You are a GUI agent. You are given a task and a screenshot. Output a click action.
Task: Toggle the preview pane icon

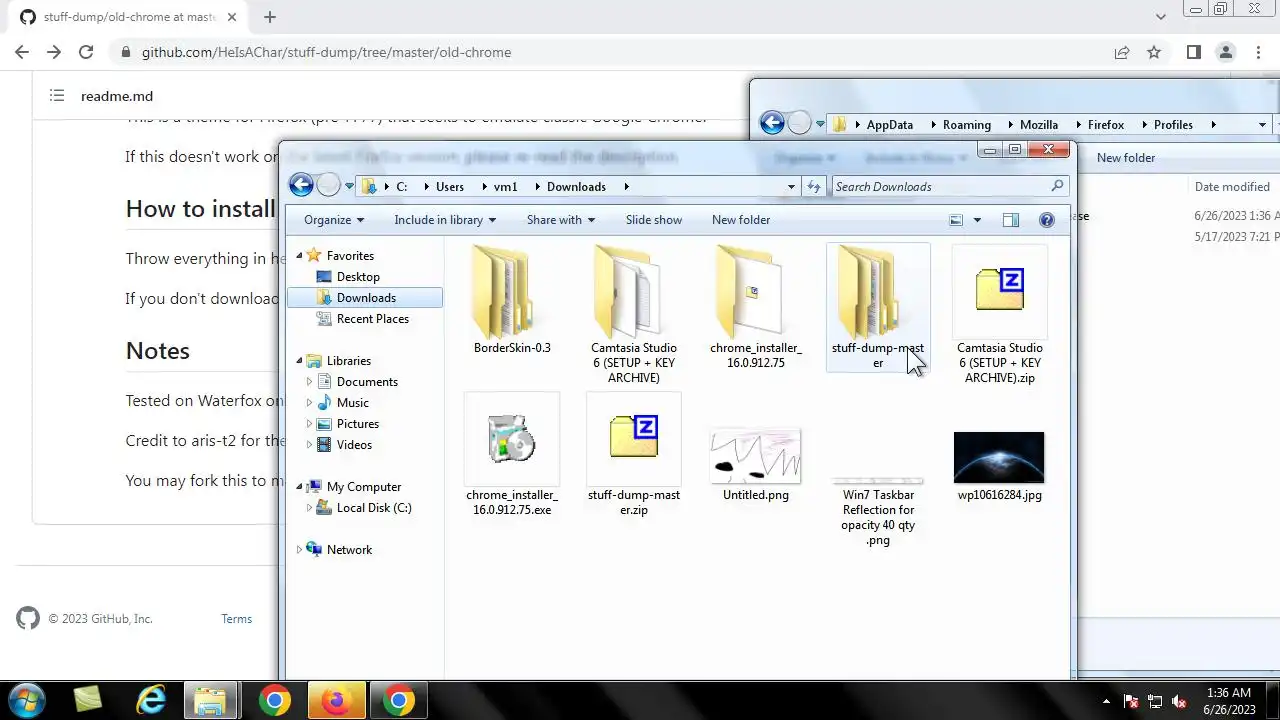pos(1010,220)
